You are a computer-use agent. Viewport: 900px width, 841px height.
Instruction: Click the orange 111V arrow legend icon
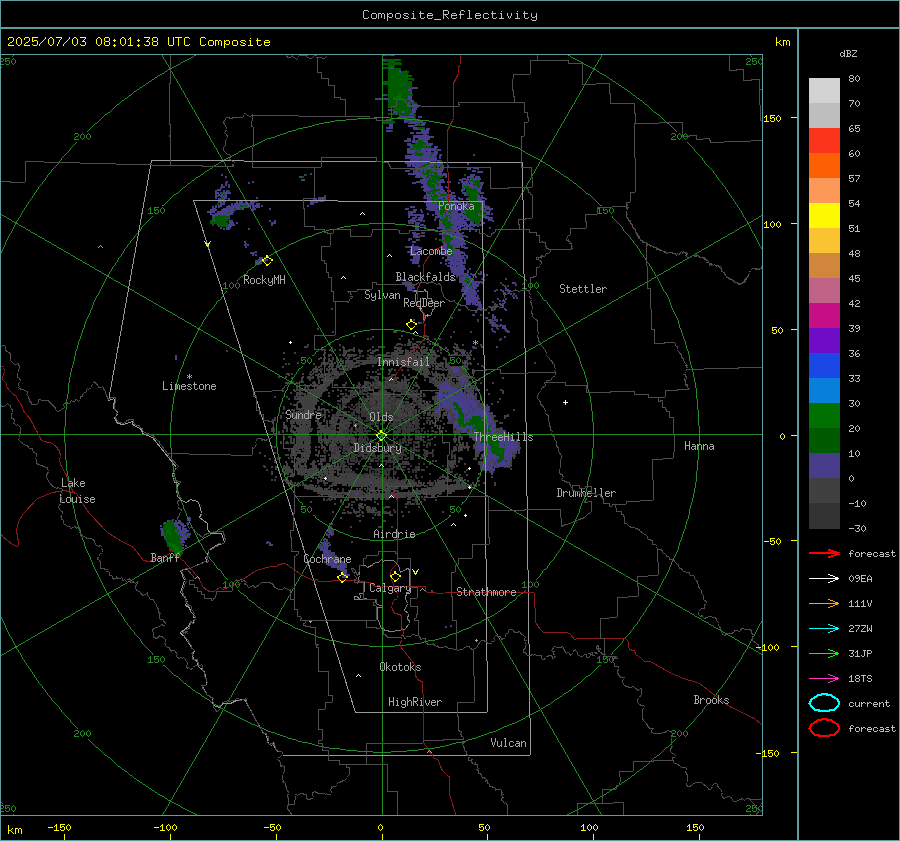824,603
